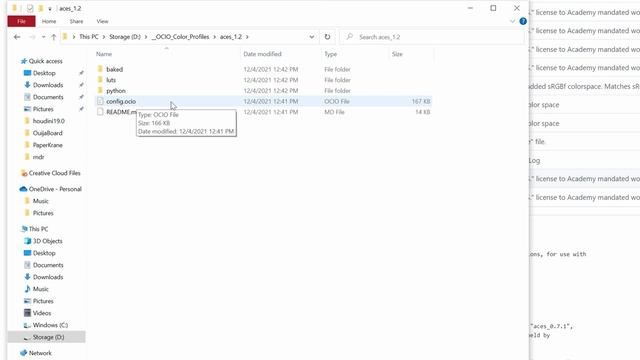This screenshot has width=640, height=360.
Task: Refresh the aces_1.2 folder view
Action: coord(327,37)
